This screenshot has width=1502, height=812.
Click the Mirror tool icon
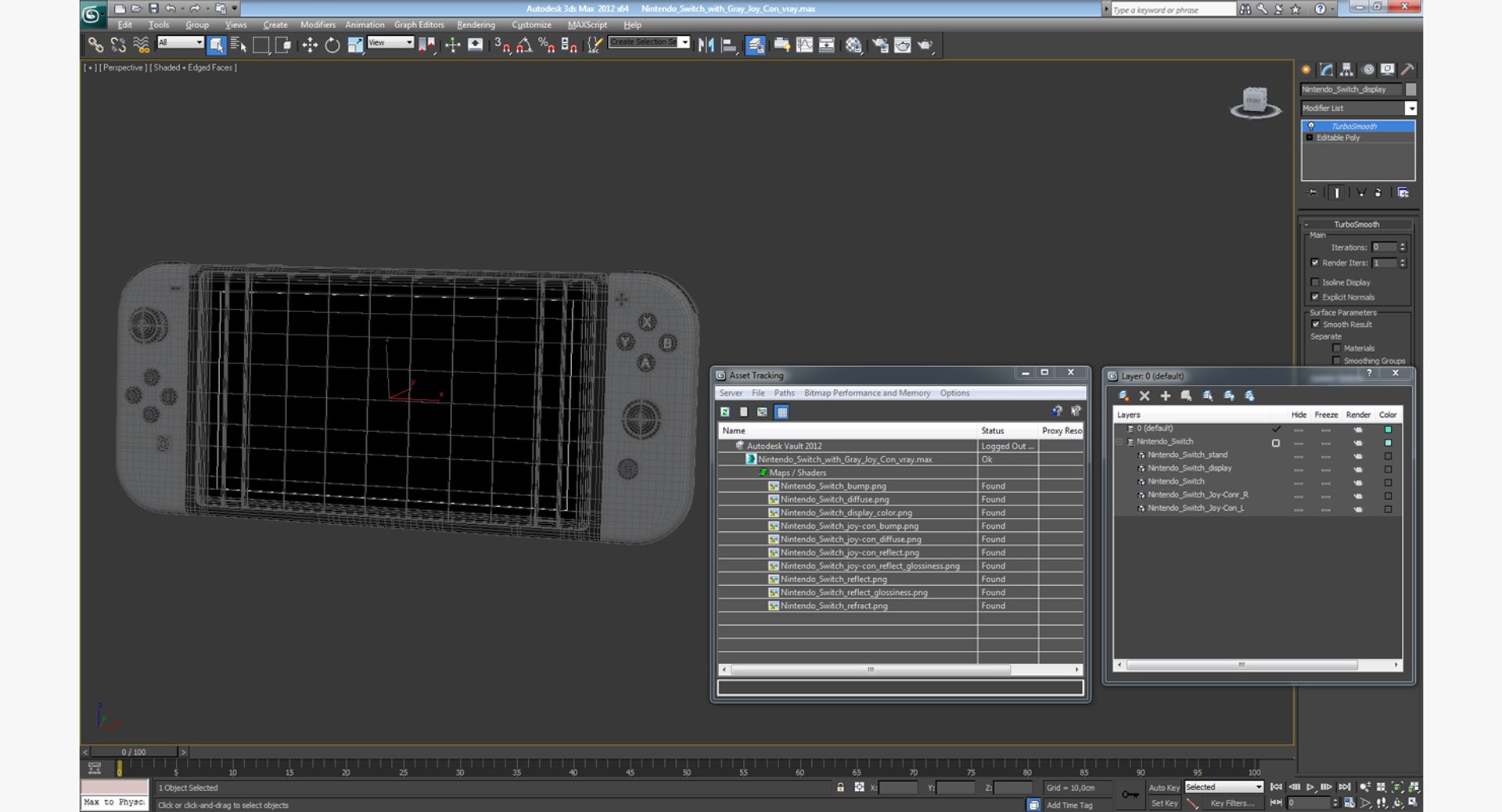tap(706, 45)
